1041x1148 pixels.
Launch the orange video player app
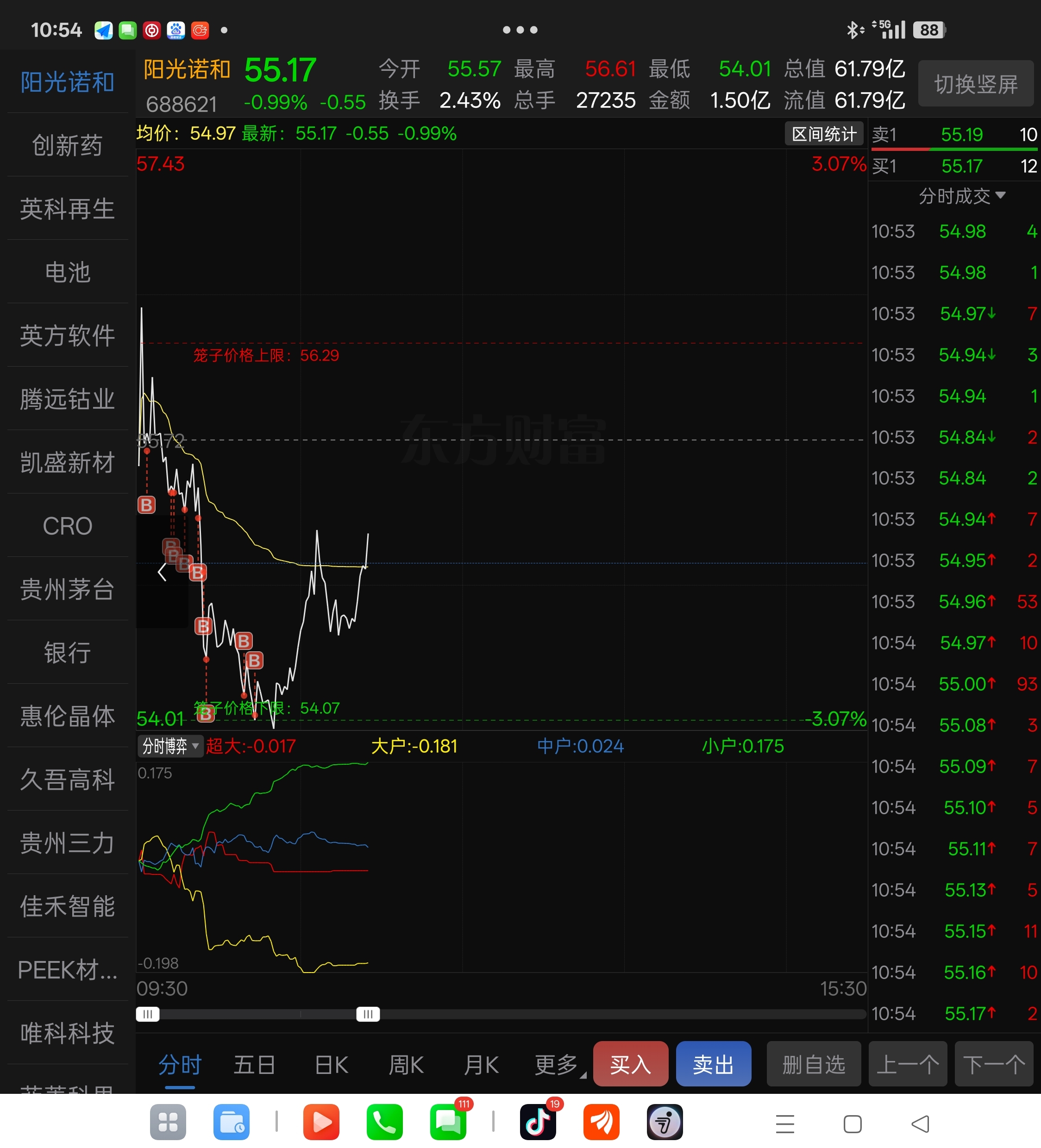click(321, 1123)
